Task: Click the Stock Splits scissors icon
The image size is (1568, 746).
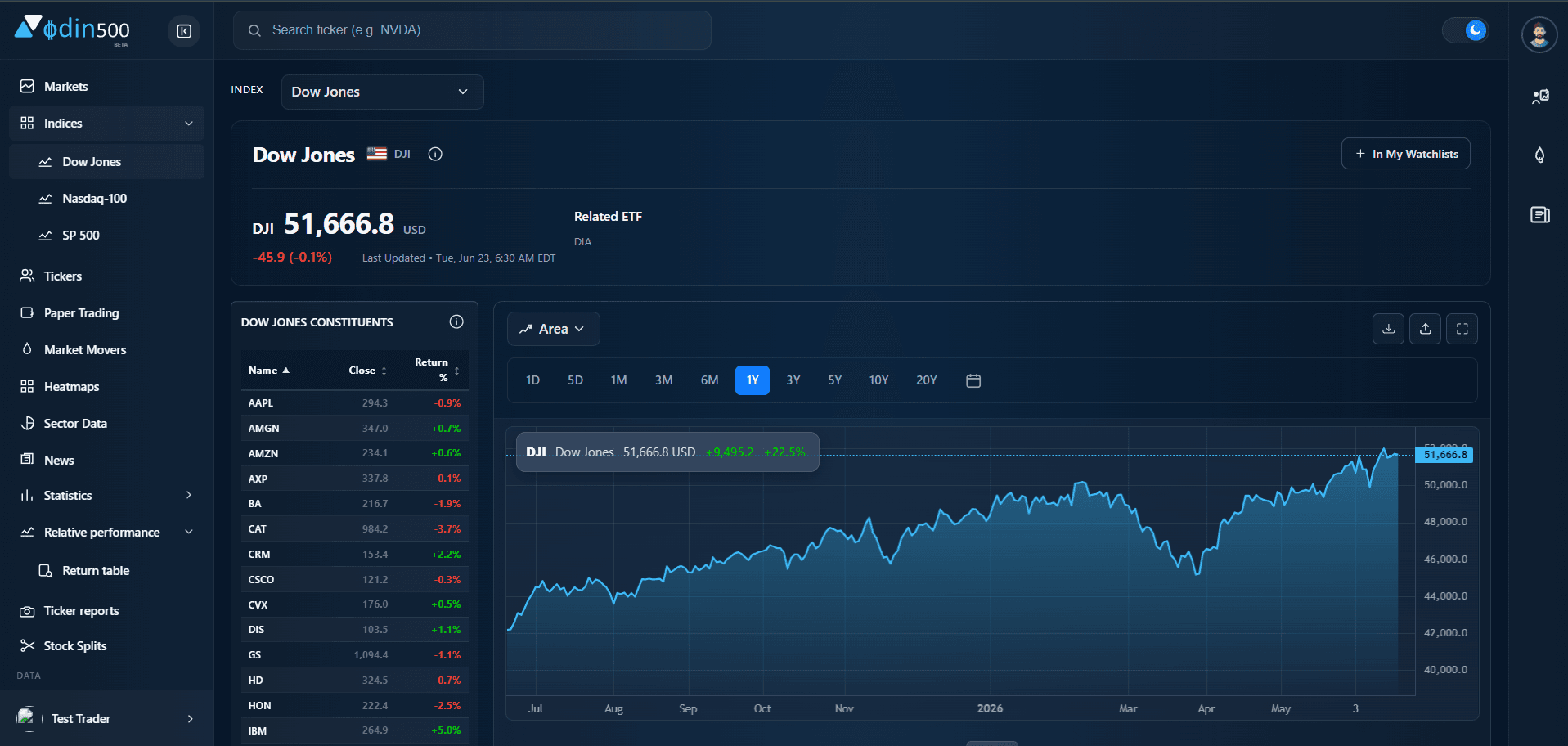Action: [x=27, y=645]
